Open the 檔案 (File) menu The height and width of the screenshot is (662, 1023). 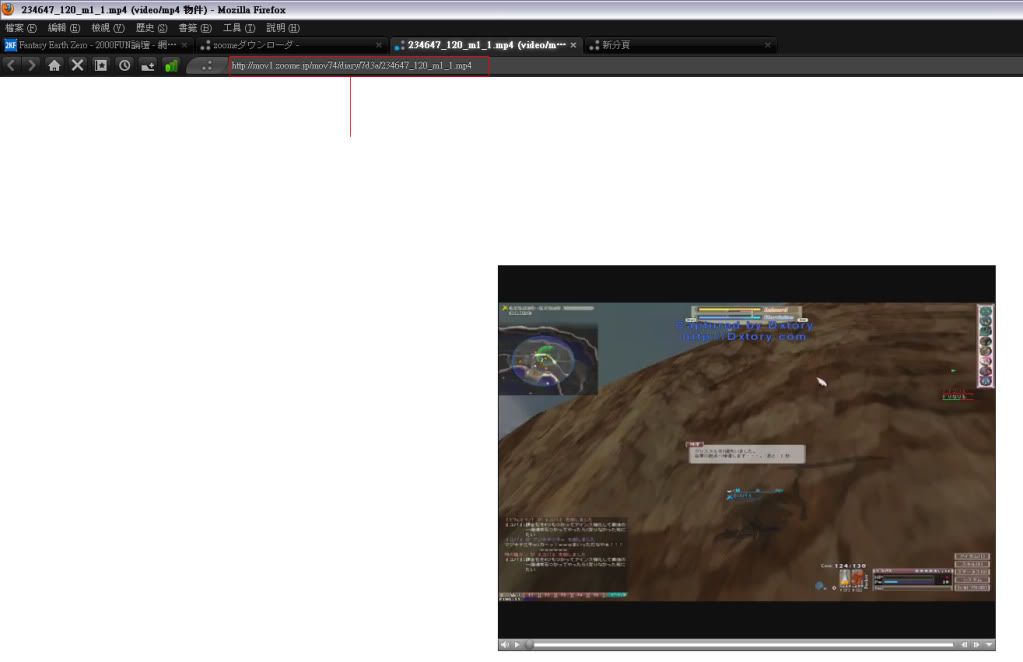[21, 28]
